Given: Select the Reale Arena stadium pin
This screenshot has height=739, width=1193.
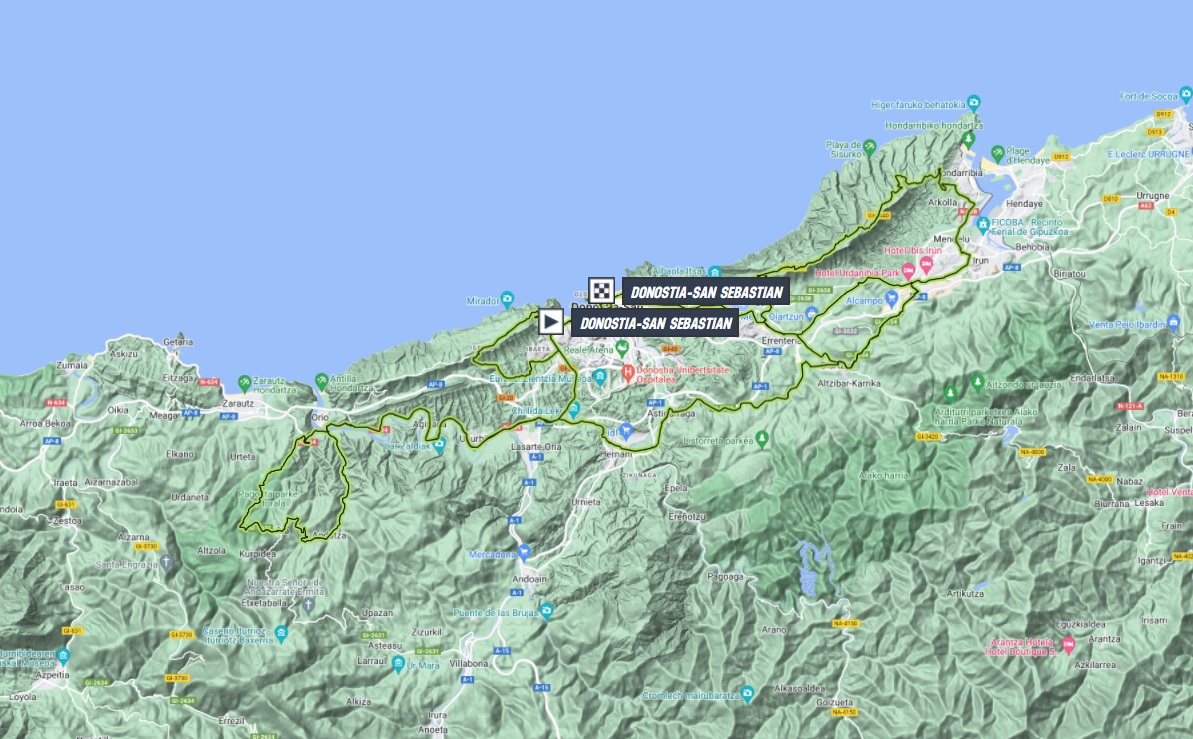Looking at the screenshot, I should 621,347.
